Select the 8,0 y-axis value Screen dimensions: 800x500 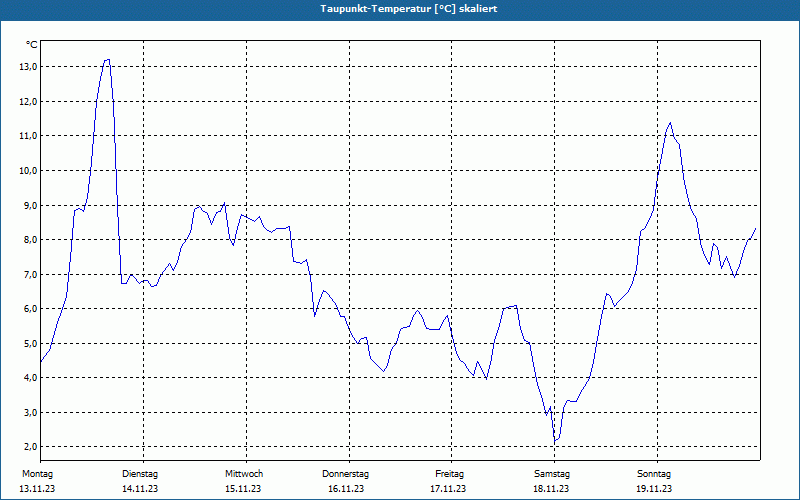[31, 240]
